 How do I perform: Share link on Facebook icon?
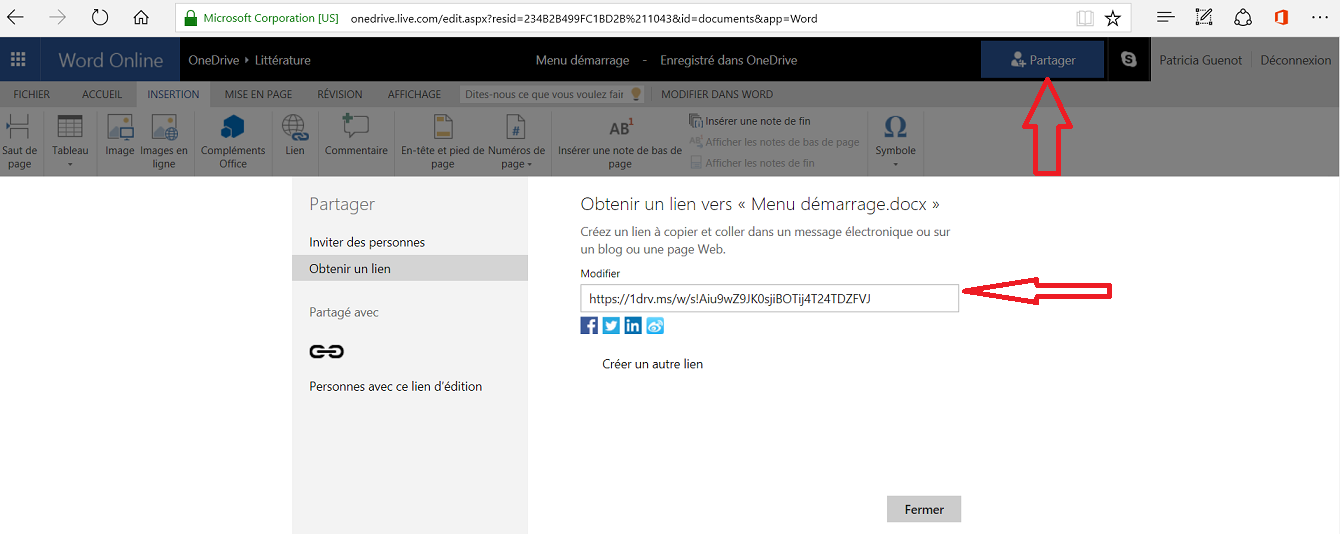[589, 325]
